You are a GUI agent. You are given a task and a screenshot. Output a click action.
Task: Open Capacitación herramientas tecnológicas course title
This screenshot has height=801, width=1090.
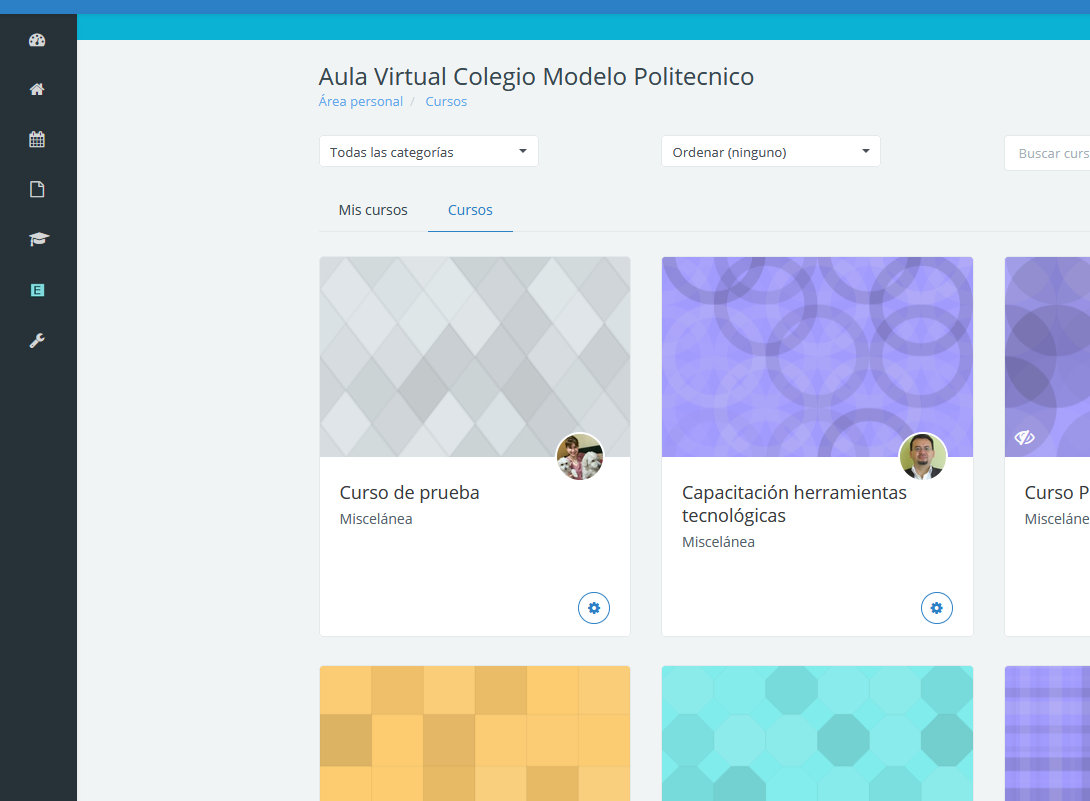794,504
